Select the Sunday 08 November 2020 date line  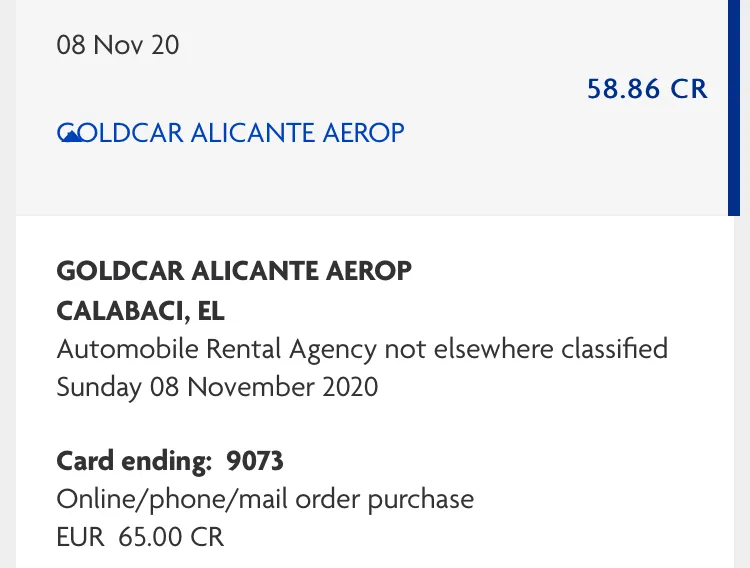217,387
